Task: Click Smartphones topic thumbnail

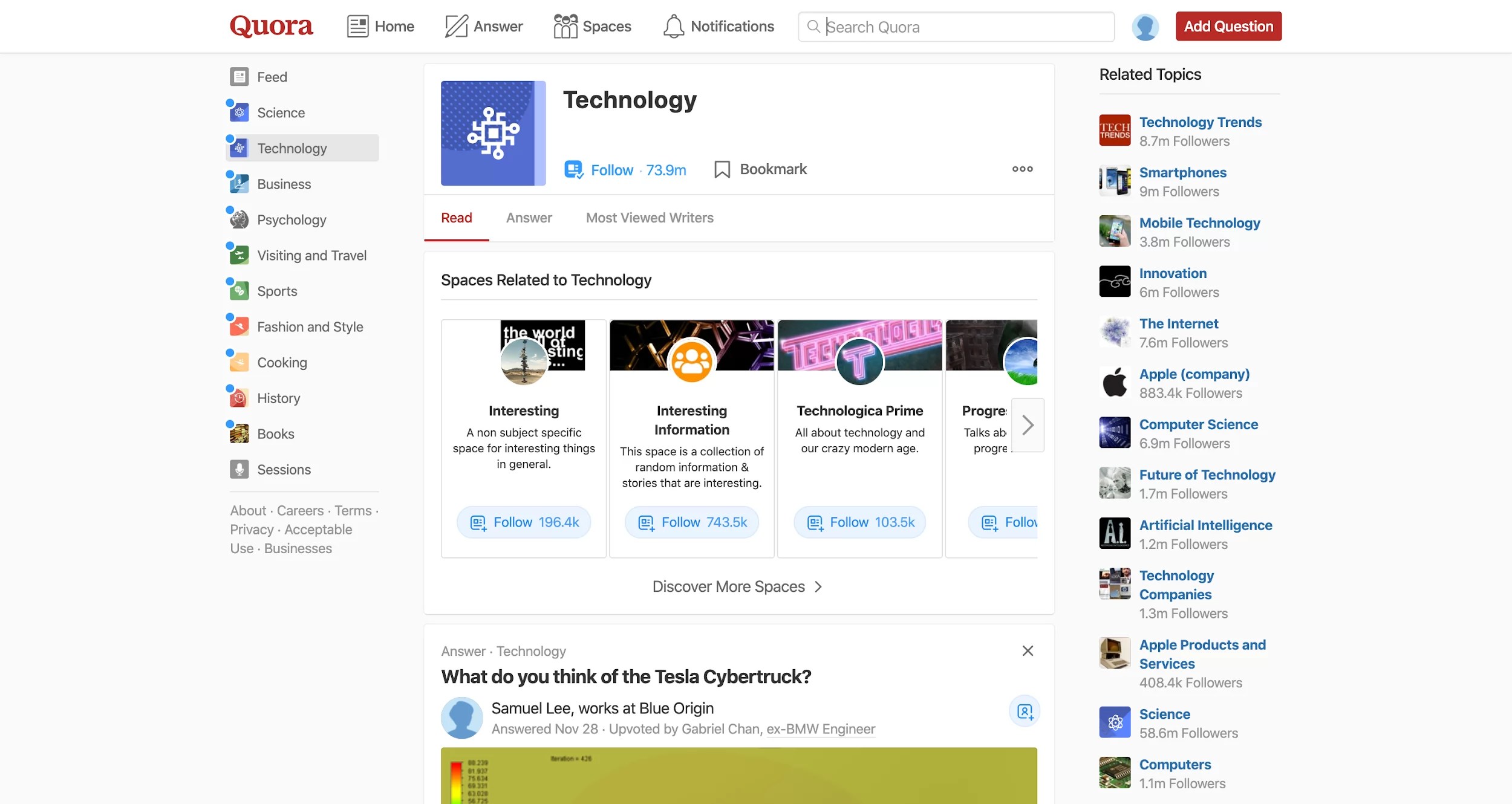Action: pyautogui.click(x=1115, y=180)
